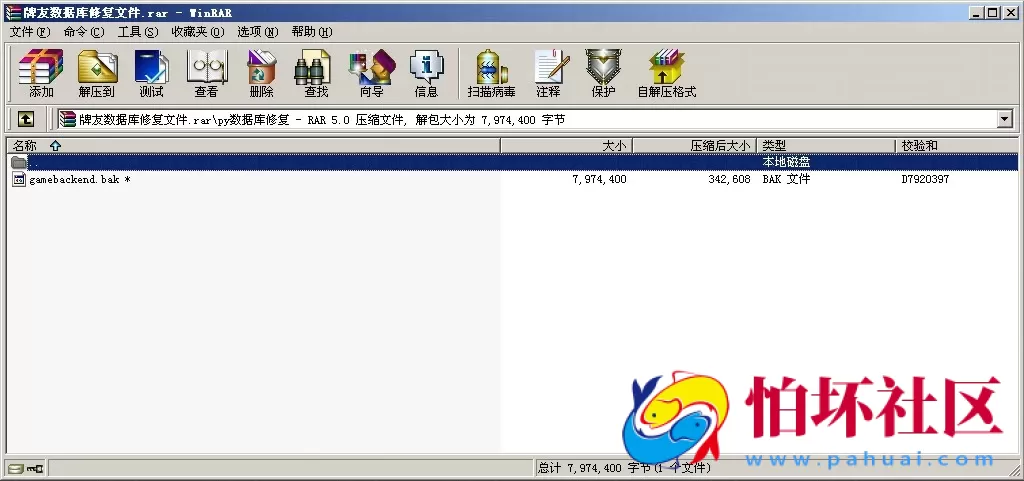Click the parent folder icon in the ".." row
1024x481 pixels.
click(19, 162)
